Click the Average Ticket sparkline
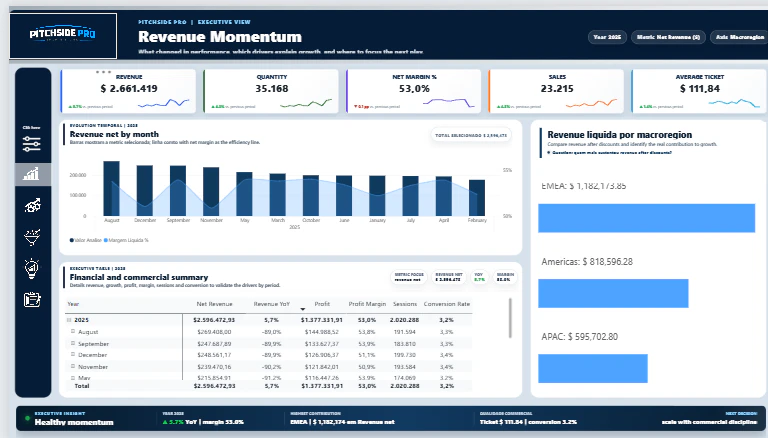 click(734, 103)
